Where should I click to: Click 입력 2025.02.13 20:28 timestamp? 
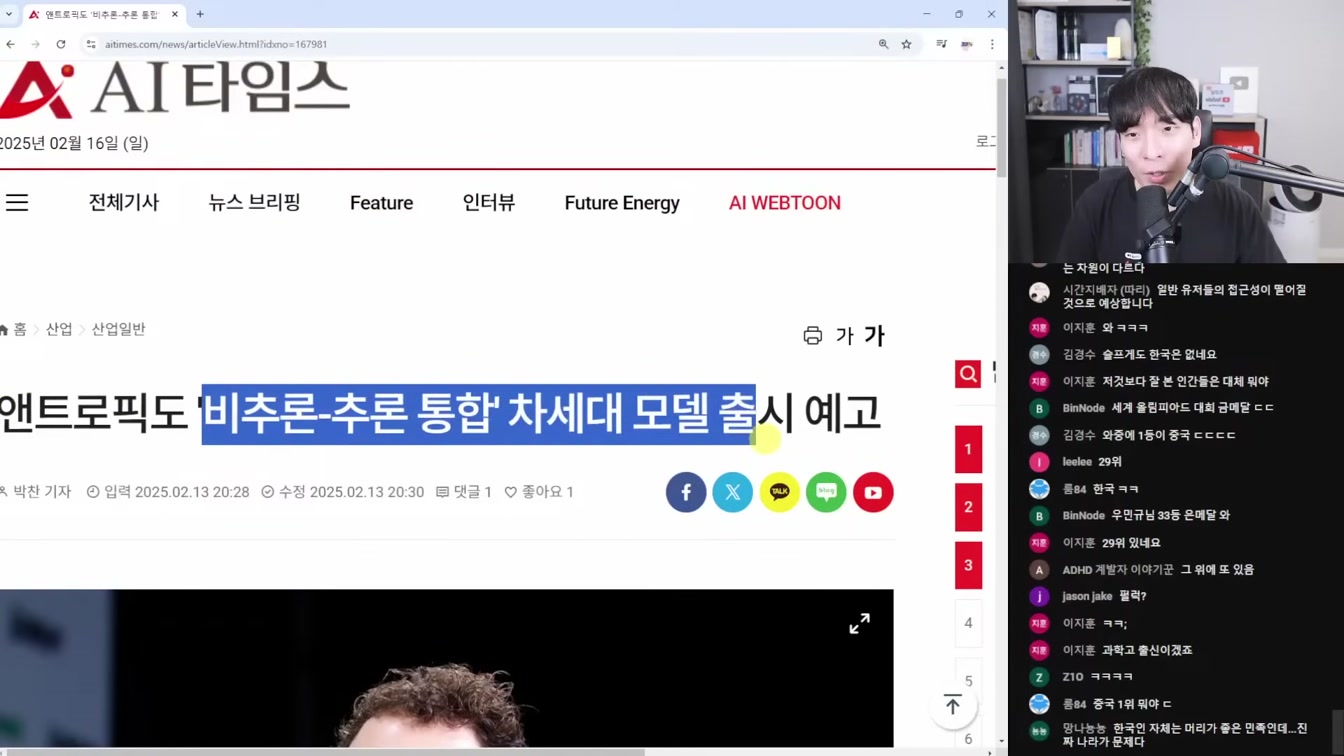pyautogui.click(x=168, y=492)
